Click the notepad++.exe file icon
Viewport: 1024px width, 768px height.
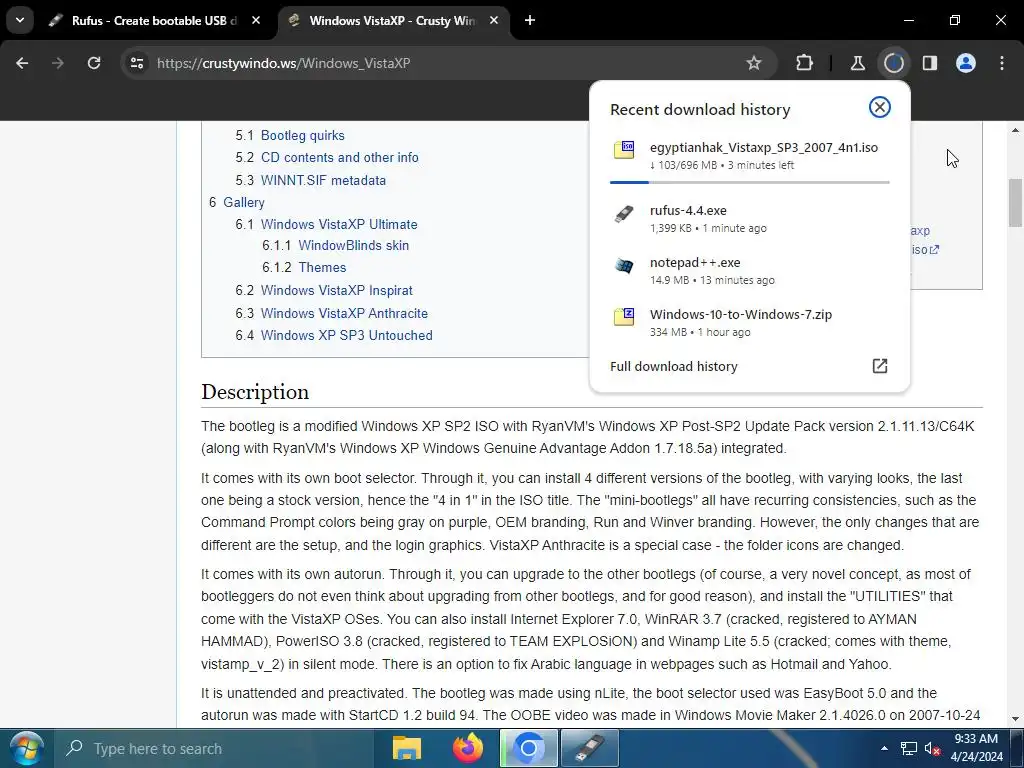[624, 265]
